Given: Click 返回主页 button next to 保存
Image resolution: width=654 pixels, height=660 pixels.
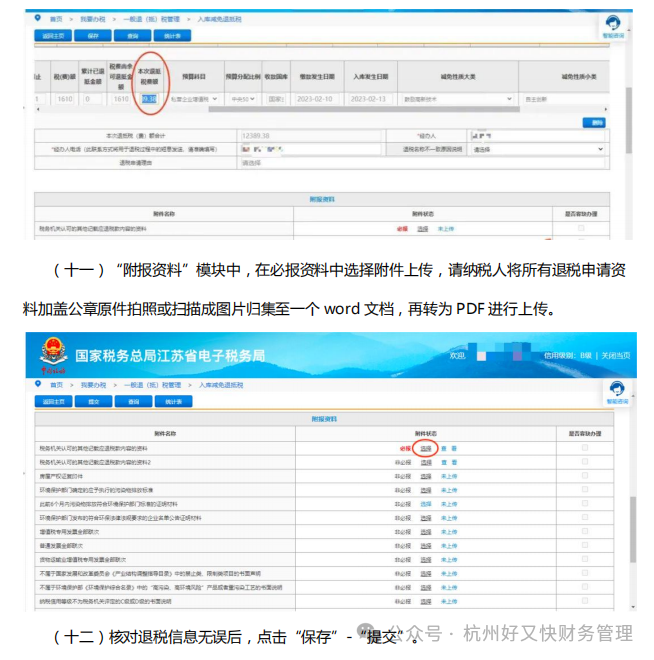Looking at the screenshot, I should click(53, 36).
